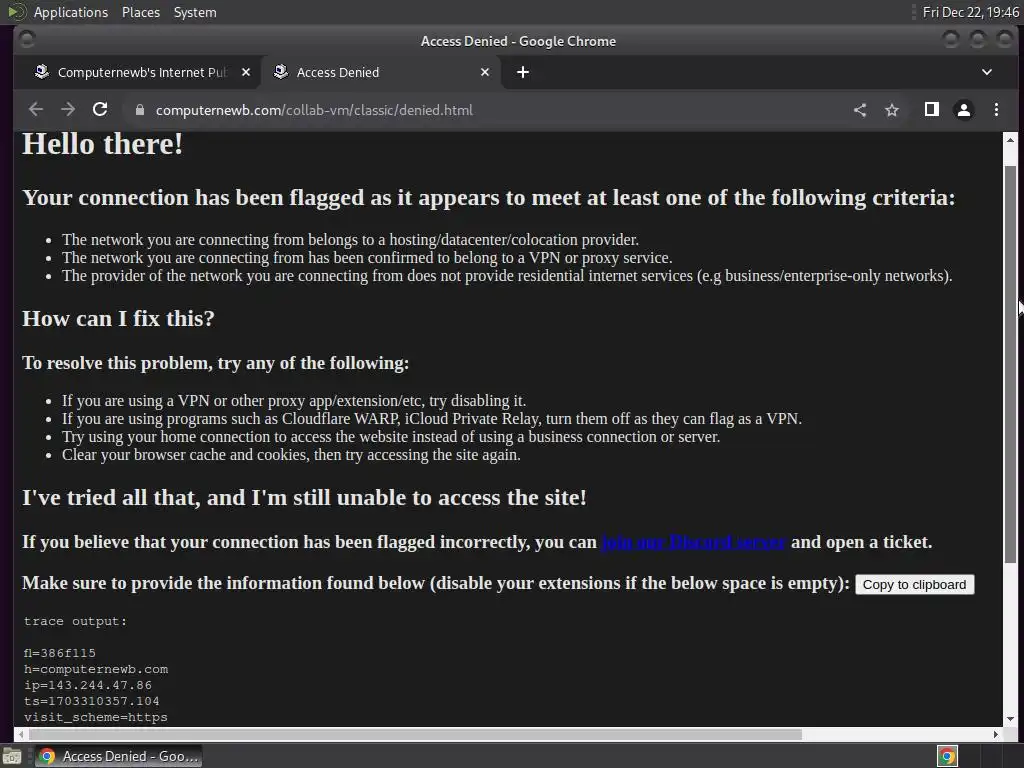Open the Applications menu

71,12
